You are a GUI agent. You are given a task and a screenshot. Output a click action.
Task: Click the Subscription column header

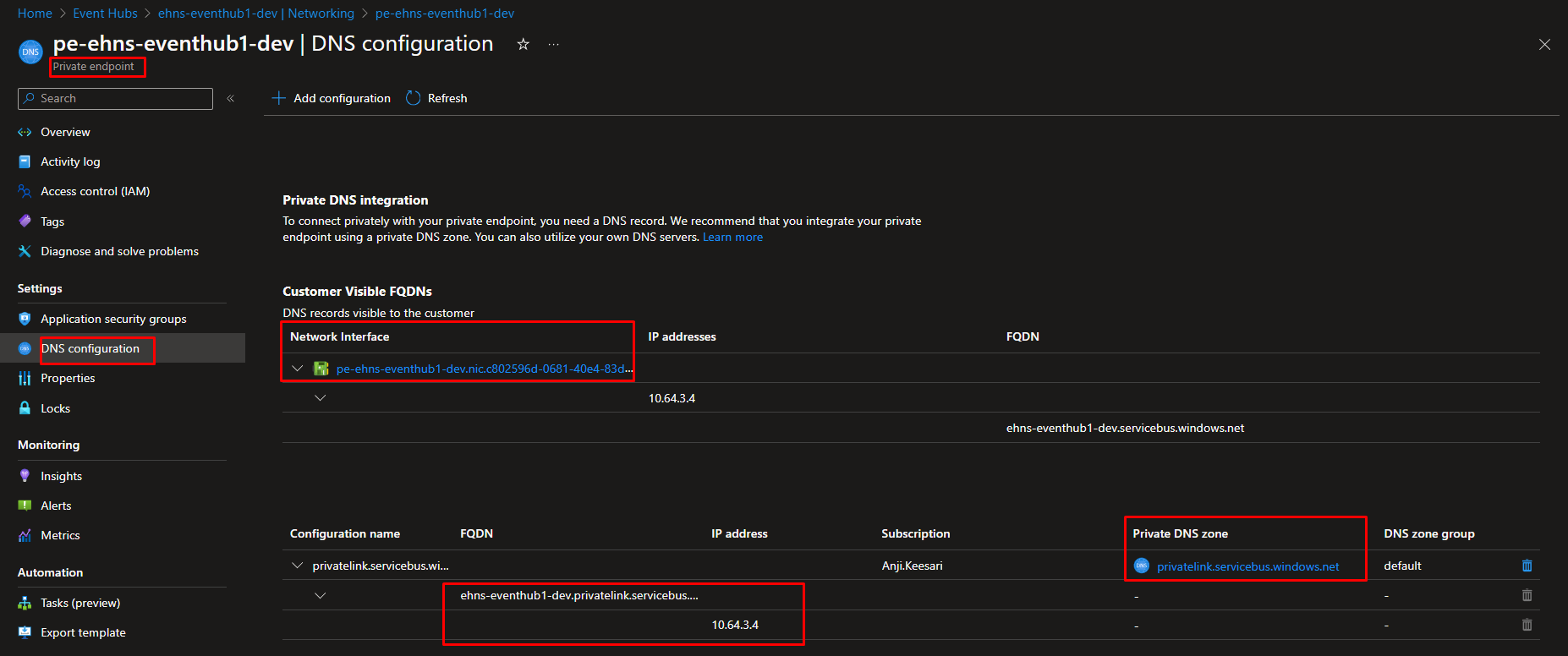coord(915,533)
